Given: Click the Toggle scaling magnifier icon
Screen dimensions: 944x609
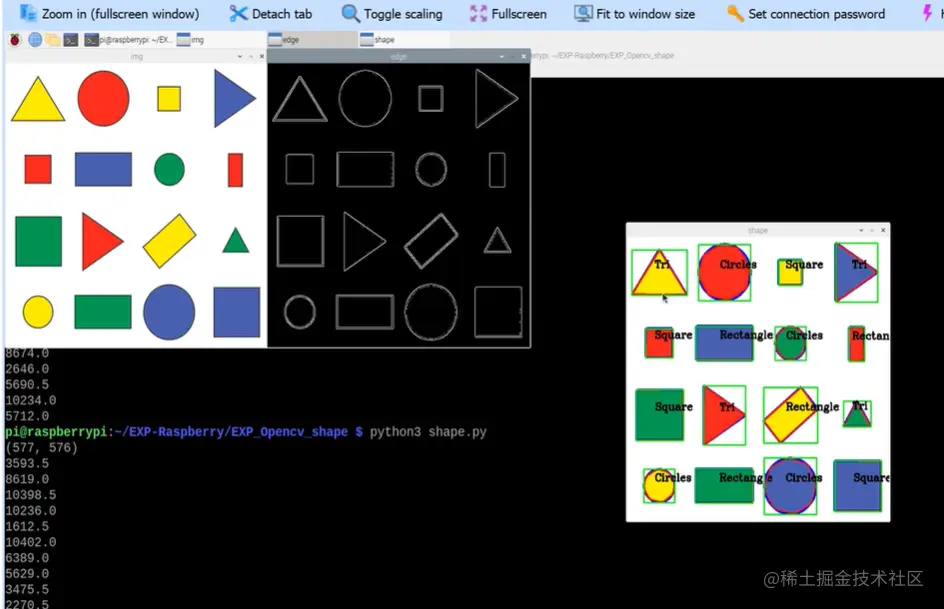Looking at the screenshot, I should tap(350, 13).
